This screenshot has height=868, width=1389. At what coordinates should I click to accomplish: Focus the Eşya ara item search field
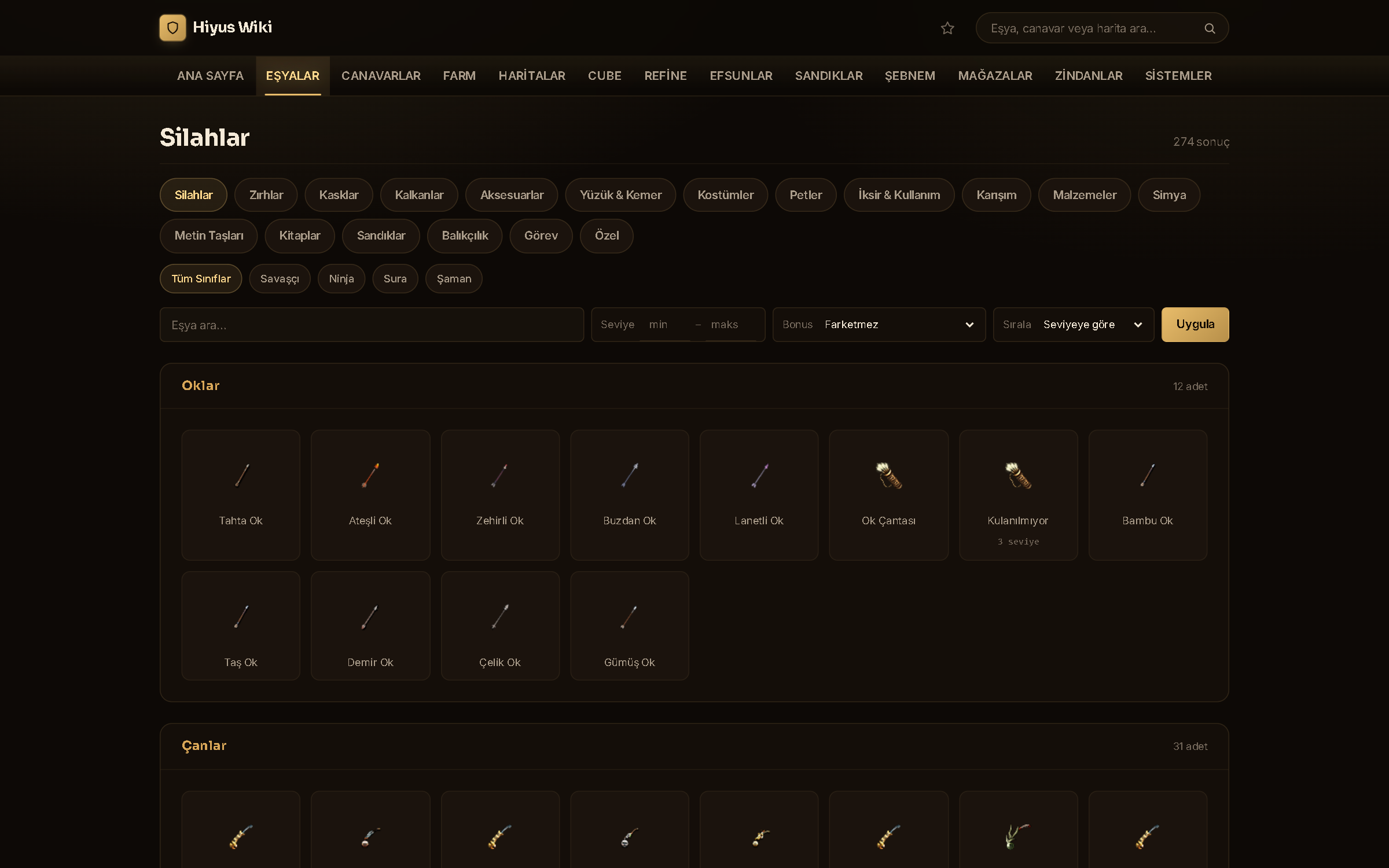(x=372, y=325)
